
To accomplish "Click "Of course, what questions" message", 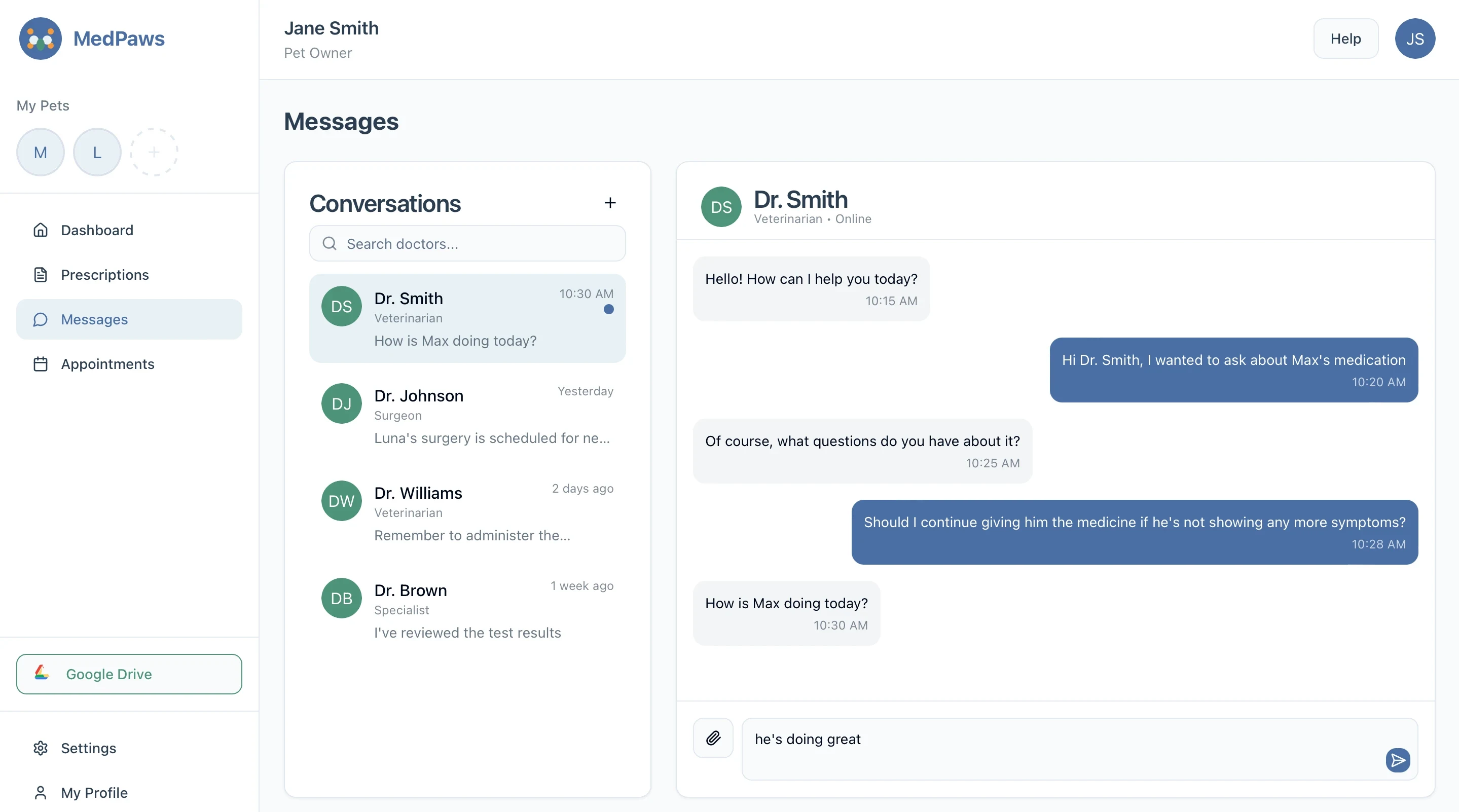I will 862,451.
